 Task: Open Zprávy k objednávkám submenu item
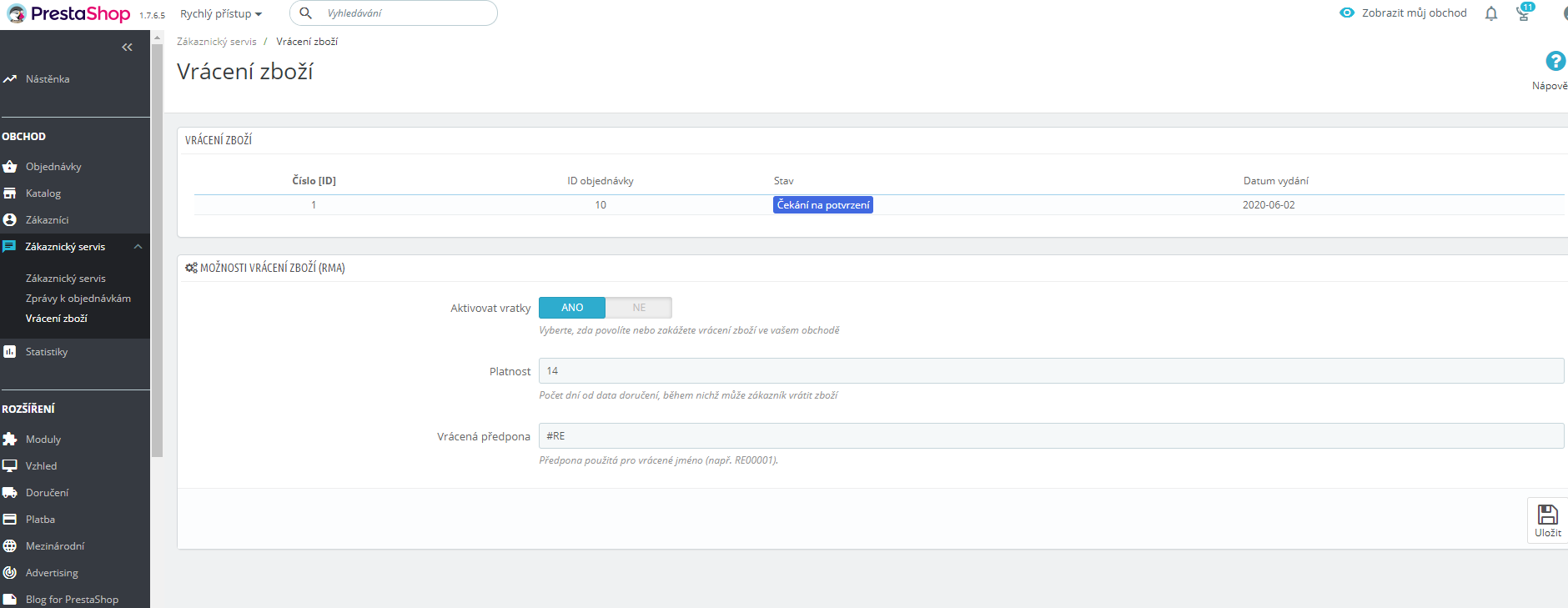(78, 299)
